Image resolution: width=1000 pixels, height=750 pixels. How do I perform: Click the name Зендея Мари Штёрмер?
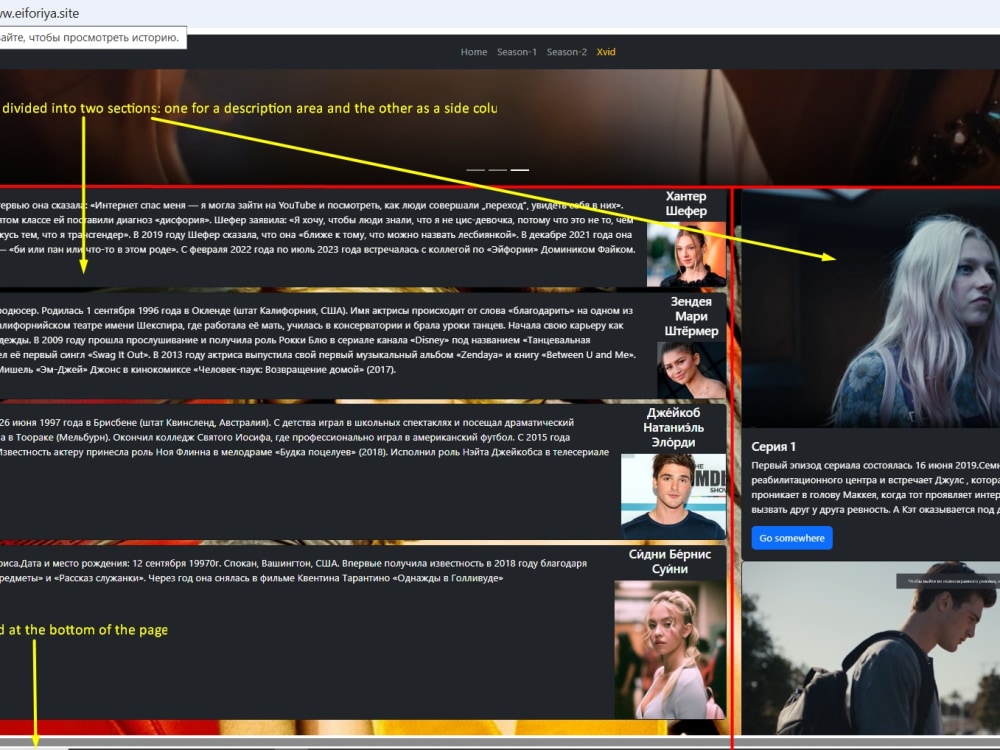point(691,316)
